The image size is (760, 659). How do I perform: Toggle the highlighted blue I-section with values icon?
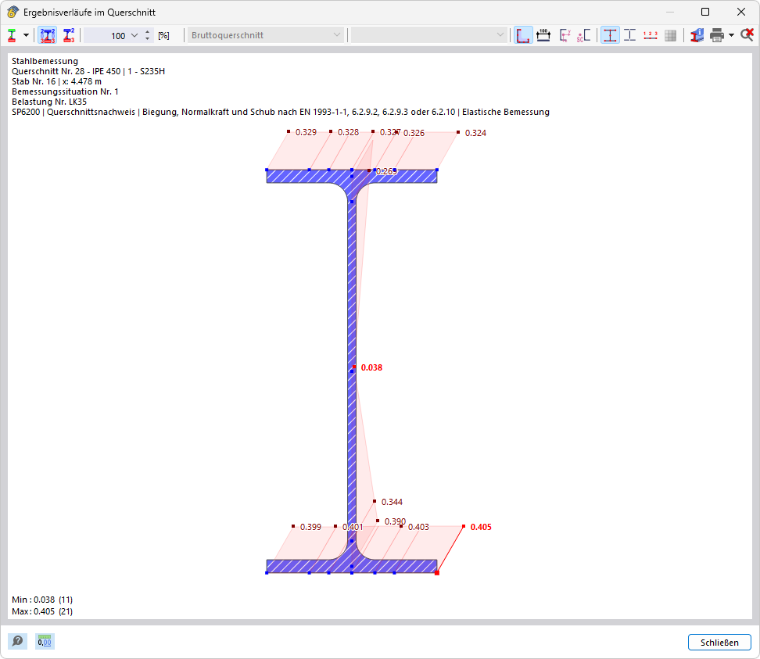48,35
